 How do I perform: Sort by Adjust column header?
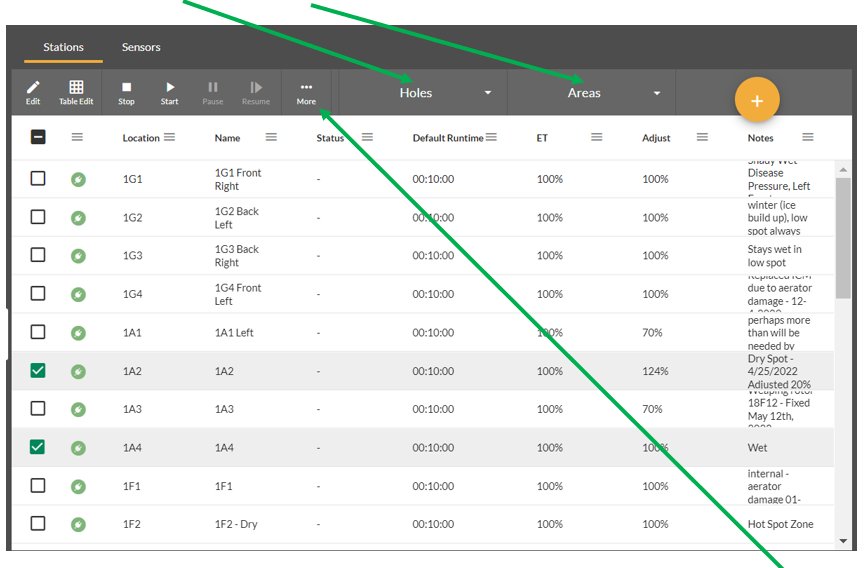(656, 138)
